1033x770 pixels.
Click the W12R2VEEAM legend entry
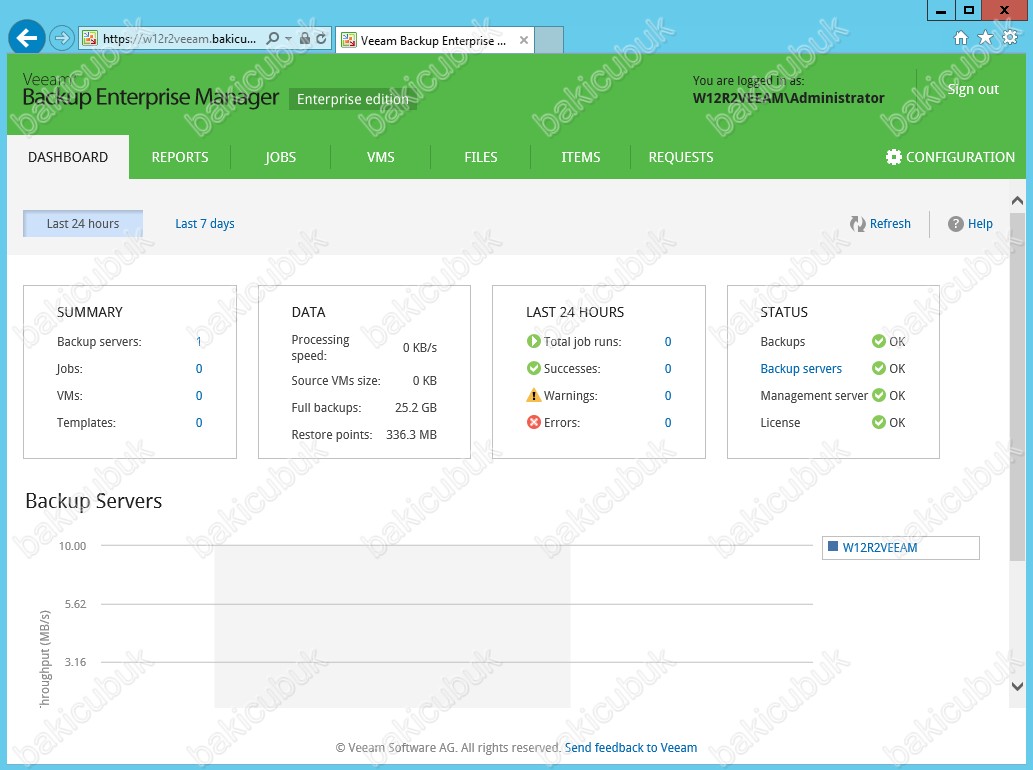(879, 547)
